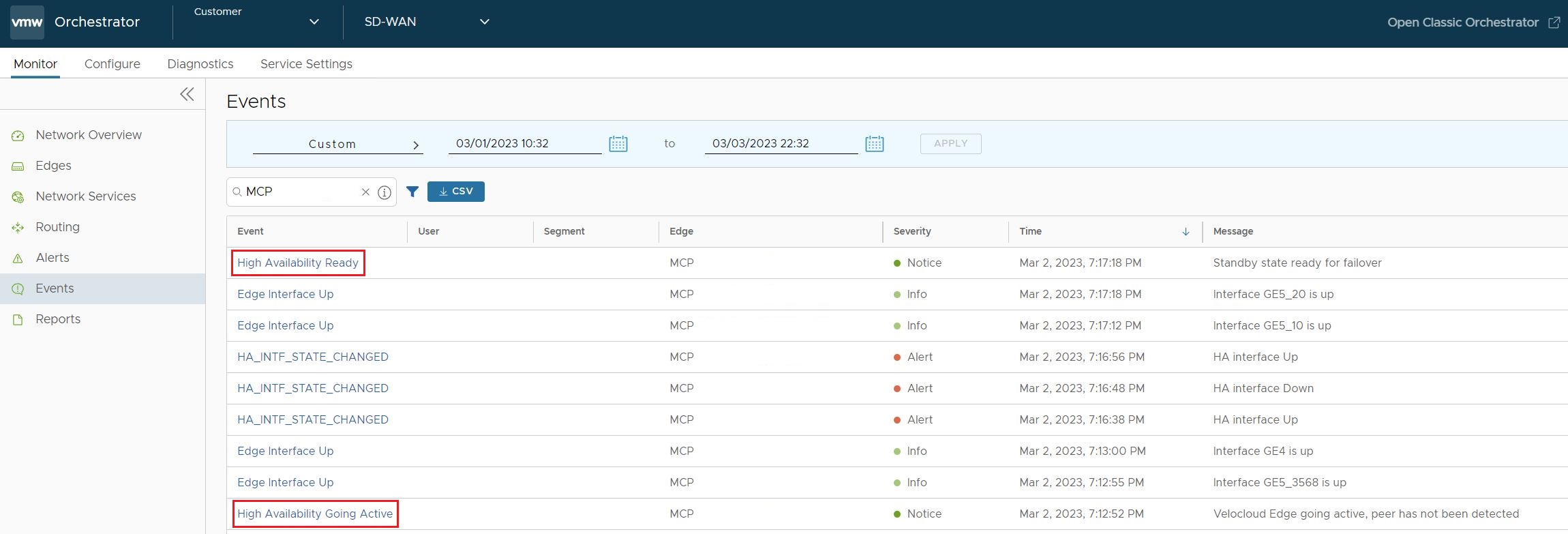
Task: Open Routing page in sidebar
Action: pyautogui.click(x=57, y=227)
